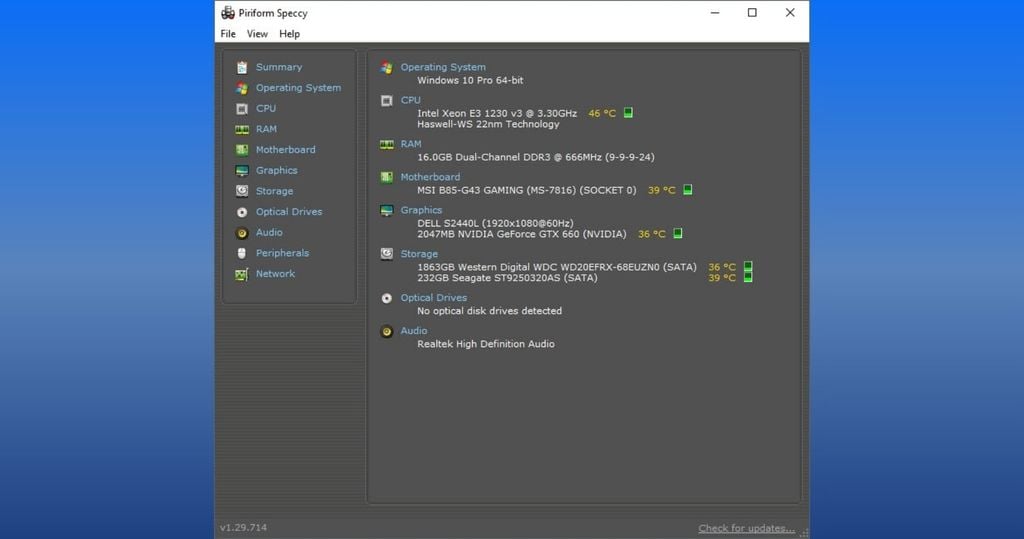1024x539 pixels.
Task: Select Motherboard in the sidebar
Action: tap(285, 150)
